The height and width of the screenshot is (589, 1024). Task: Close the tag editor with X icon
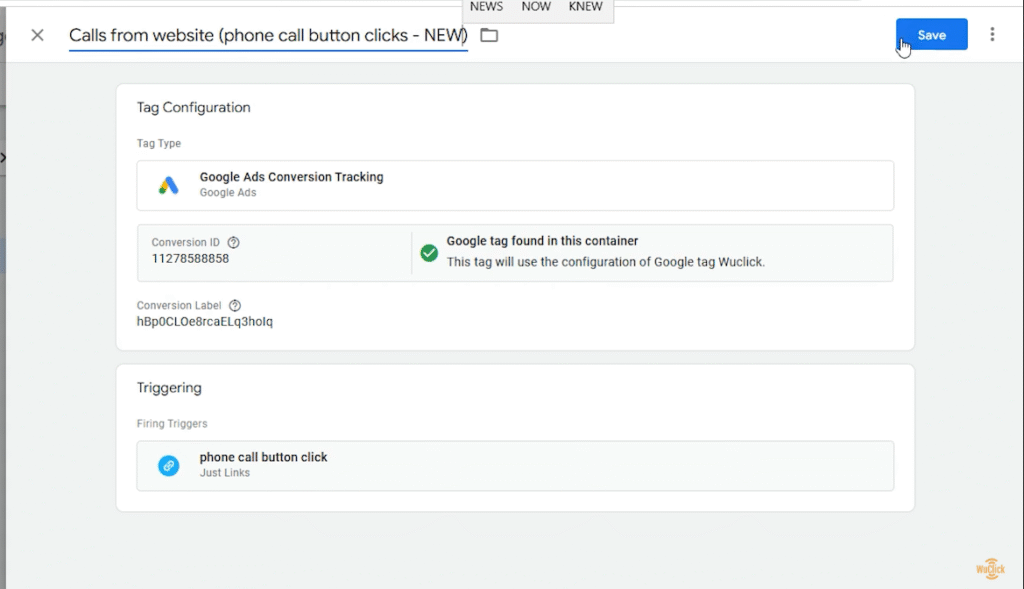[x=37, y=35]
